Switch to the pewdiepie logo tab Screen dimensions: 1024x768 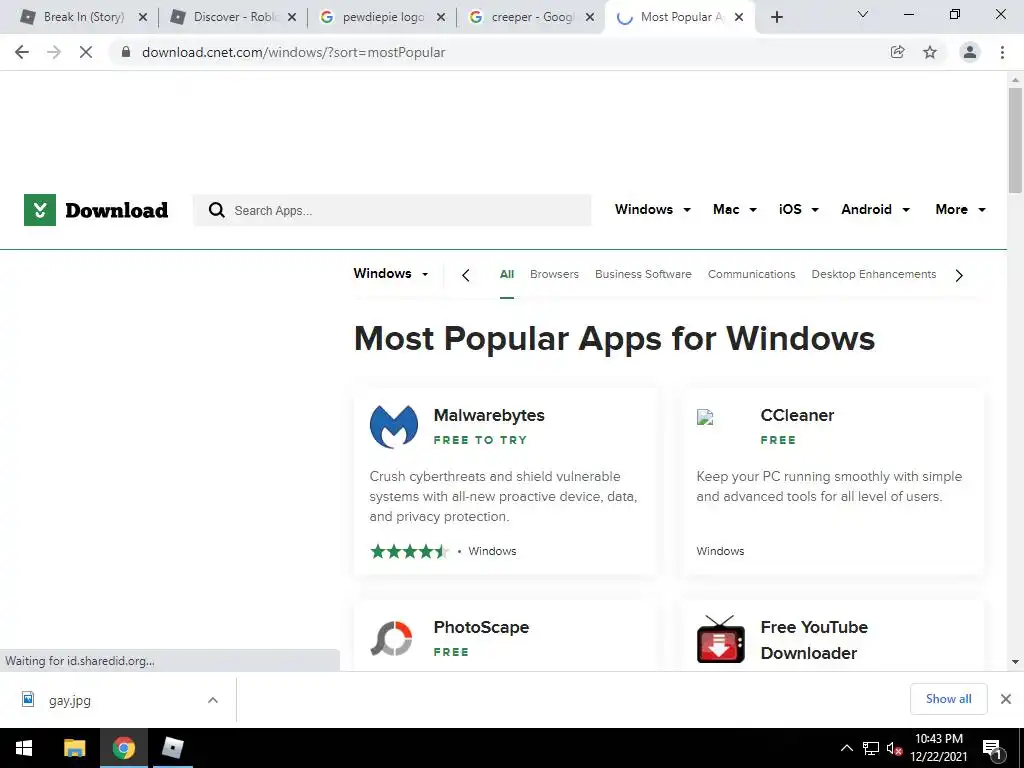click(383, 17)
